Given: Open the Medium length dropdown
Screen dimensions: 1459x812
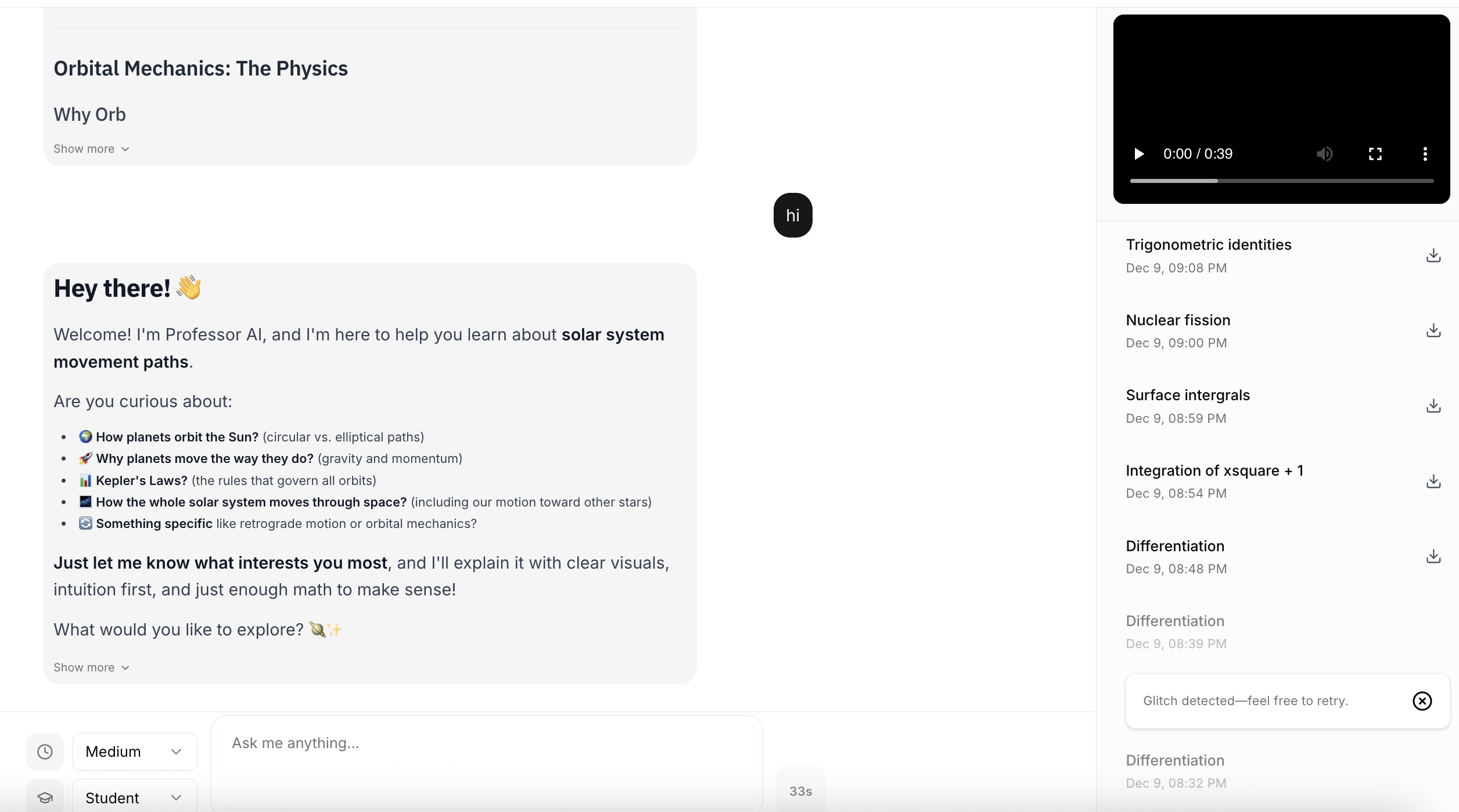Looking at the screenshot, I should coord(134,752).
